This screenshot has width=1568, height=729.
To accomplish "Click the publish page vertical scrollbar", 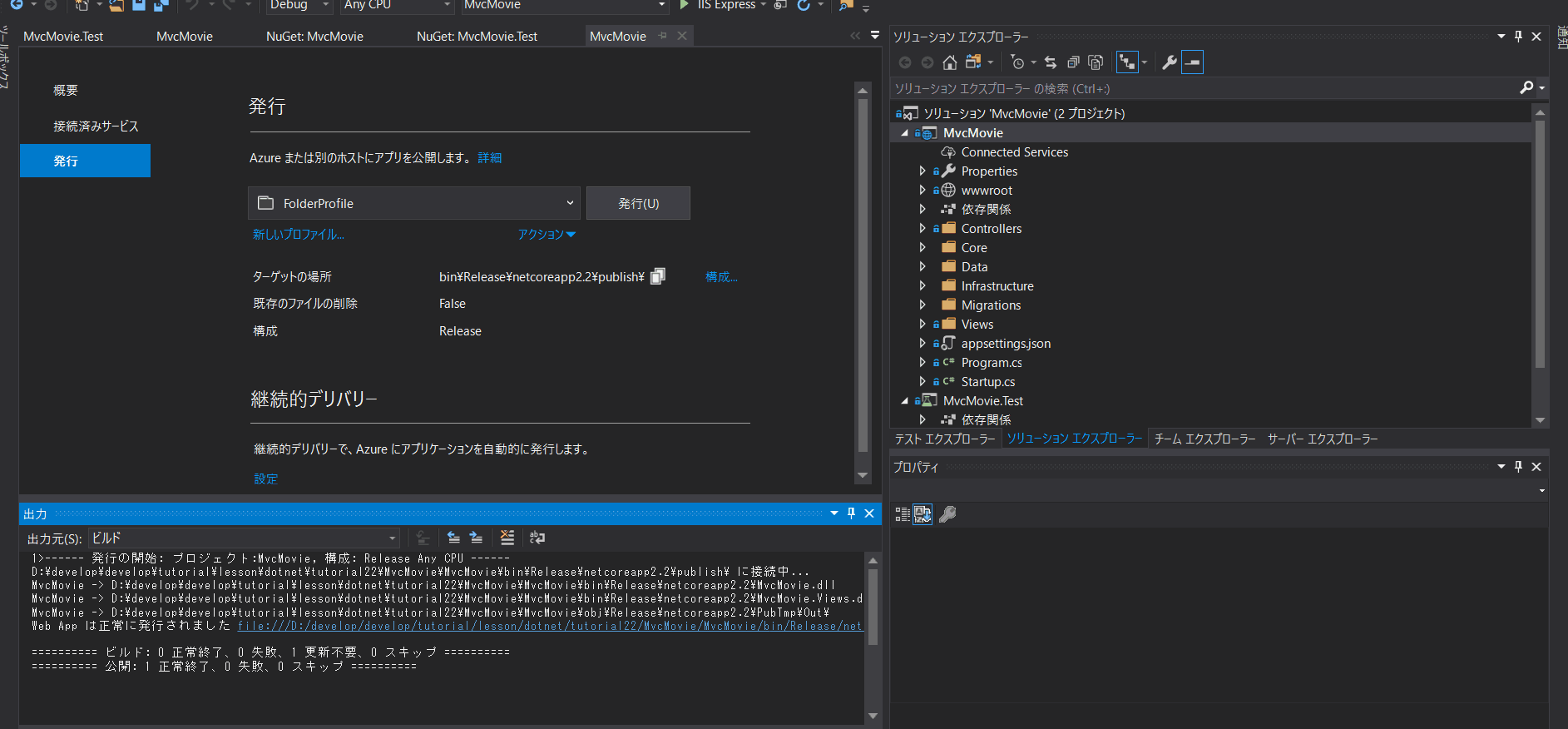I will [x=863, y=275].
